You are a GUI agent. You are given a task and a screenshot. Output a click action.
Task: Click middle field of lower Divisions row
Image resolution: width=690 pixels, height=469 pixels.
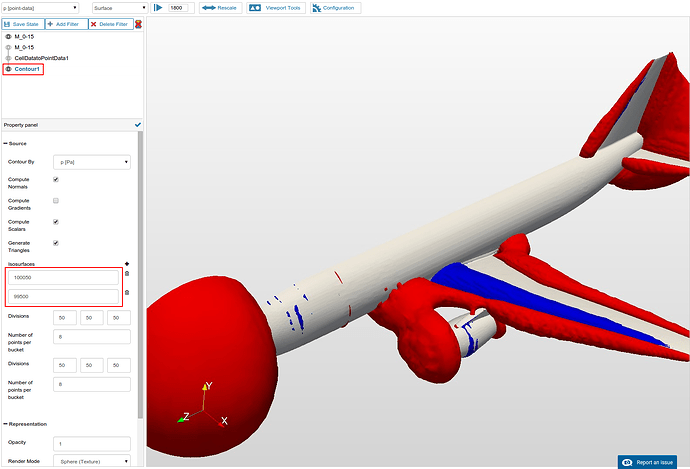(x=92, y=365)
